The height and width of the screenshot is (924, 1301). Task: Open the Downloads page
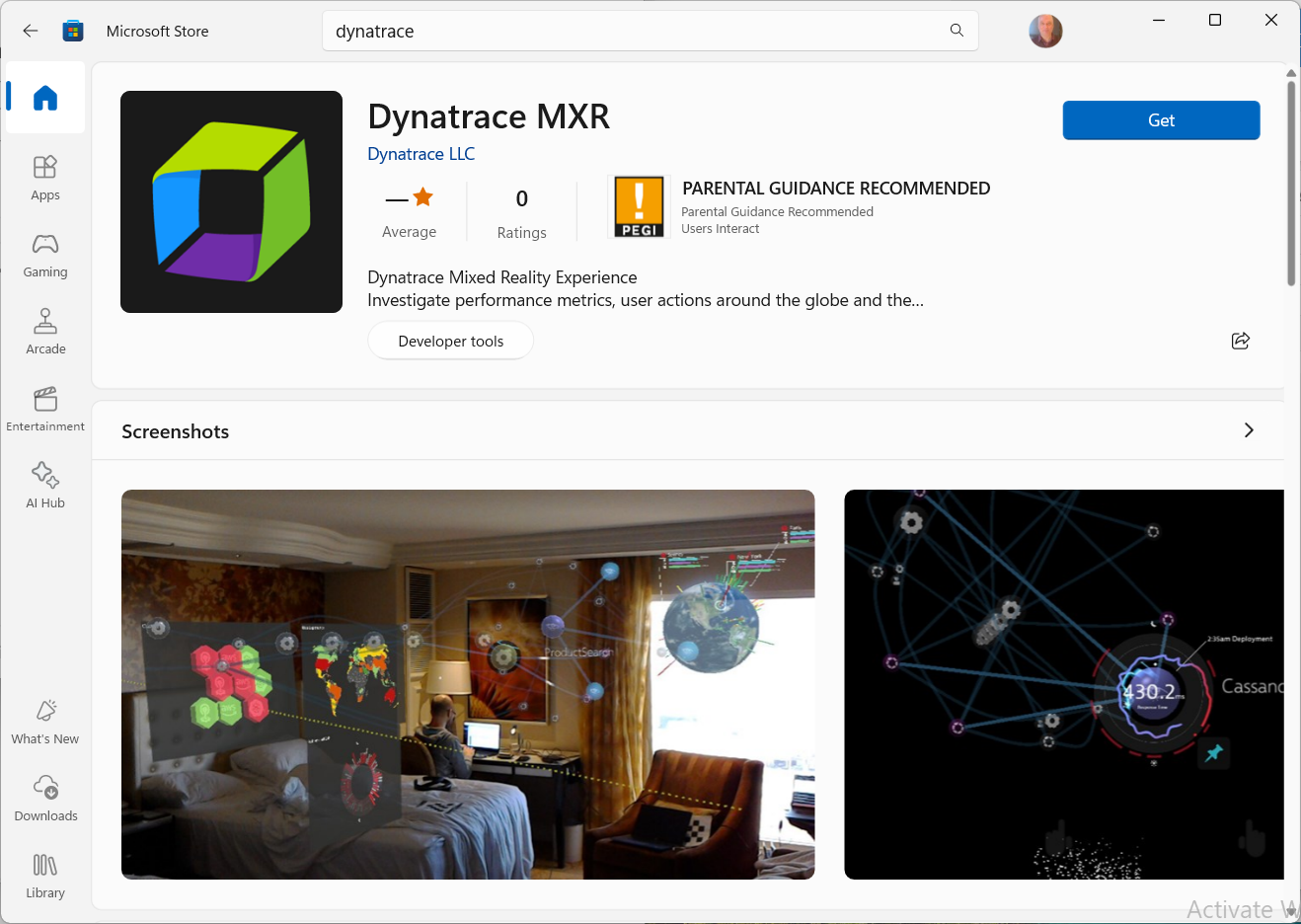[x=45, y=799]
